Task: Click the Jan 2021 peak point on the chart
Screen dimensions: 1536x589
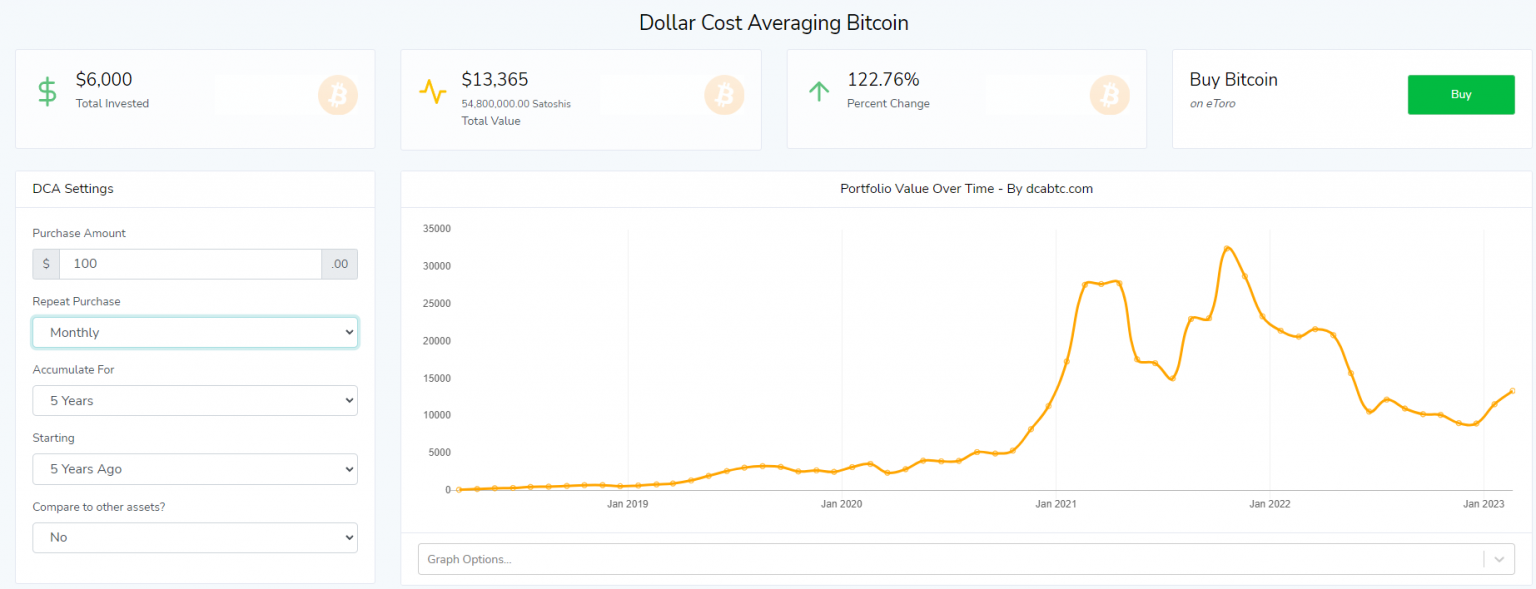Action: point(1100,283)
